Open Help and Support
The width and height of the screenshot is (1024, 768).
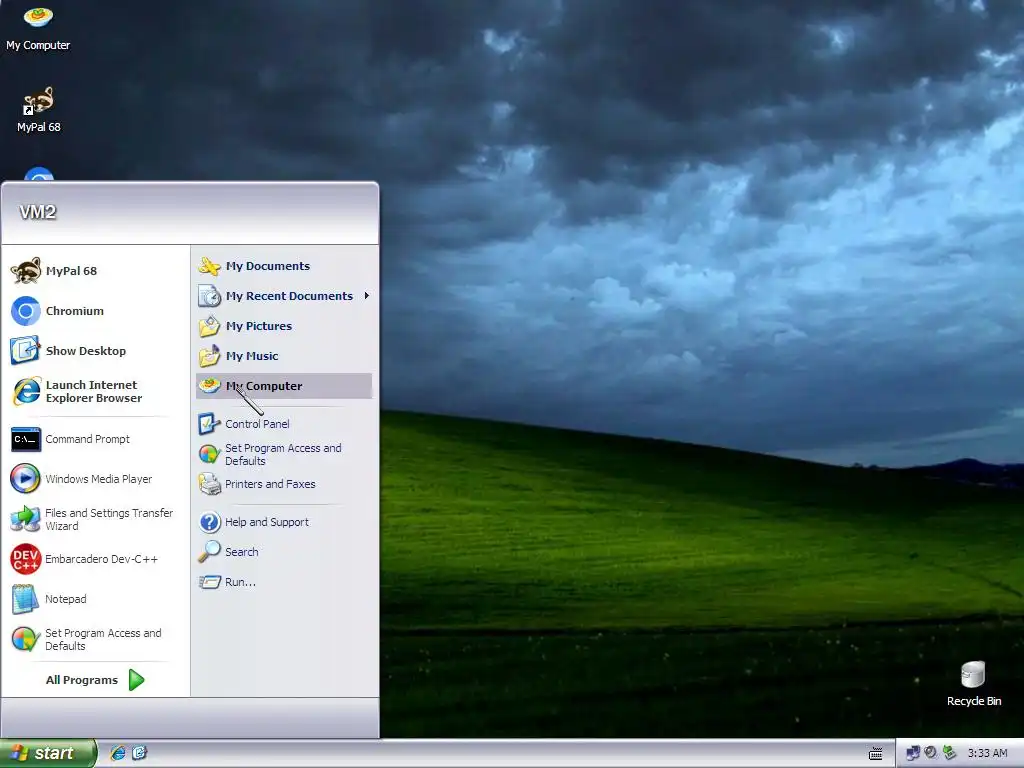(284, 522)
